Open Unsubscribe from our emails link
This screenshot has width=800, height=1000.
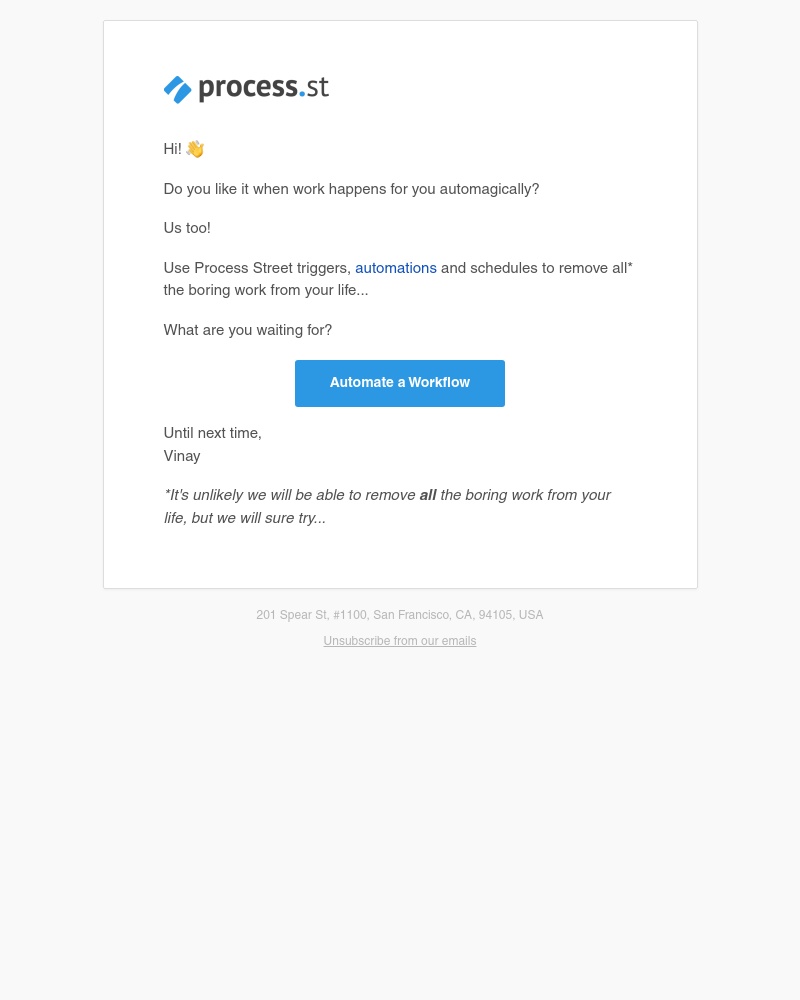tap(400, 641)
